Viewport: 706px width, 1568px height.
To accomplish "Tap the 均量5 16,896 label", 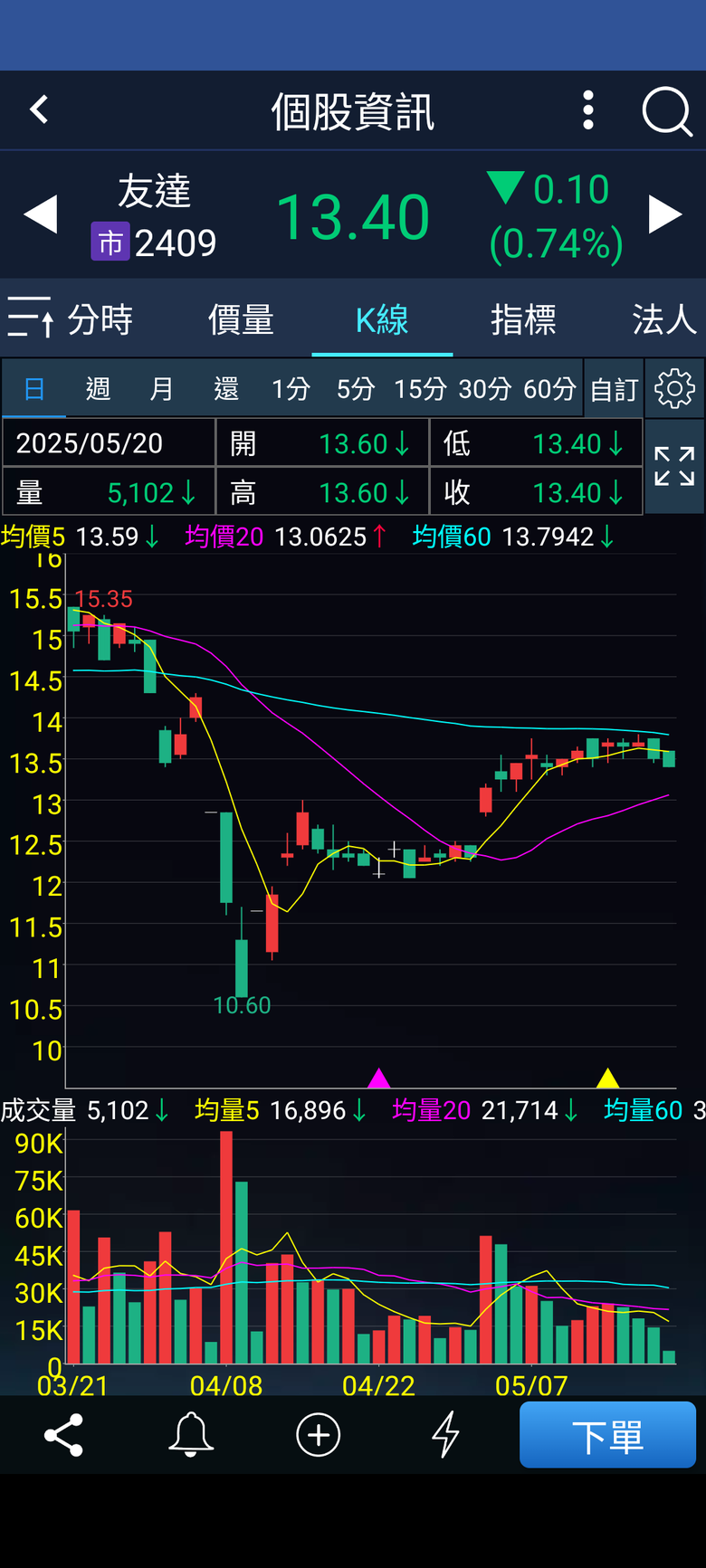I will click(x=281, y=1110).
